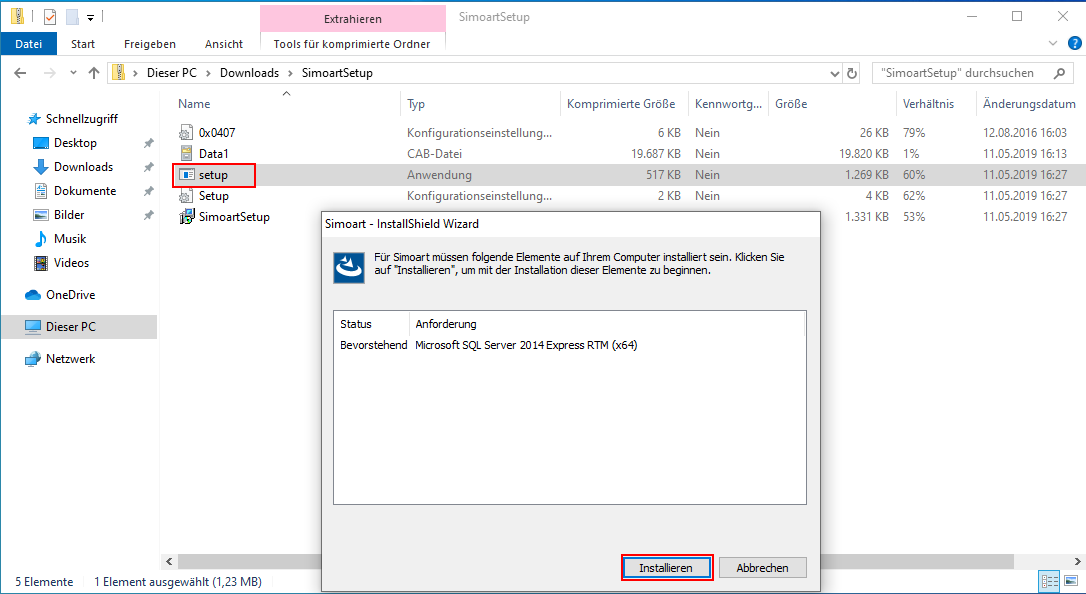The height and width of the screenshot is (594, 1086).
Task: Select the SimoartSetup installer file
Action: [233, 217]
